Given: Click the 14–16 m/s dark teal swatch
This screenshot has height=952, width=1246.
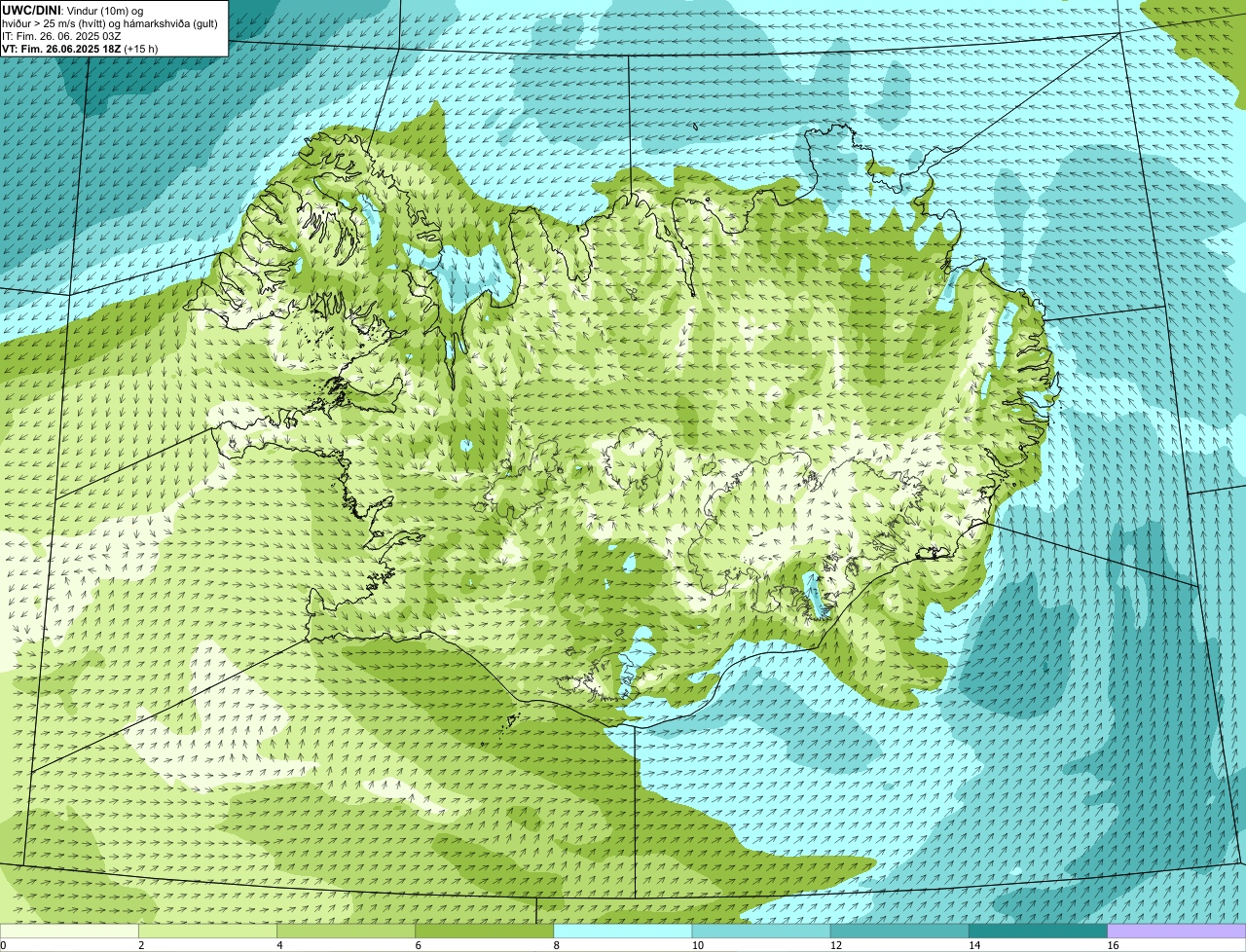Looking at the screenshot, I should tap(1039, 932).
